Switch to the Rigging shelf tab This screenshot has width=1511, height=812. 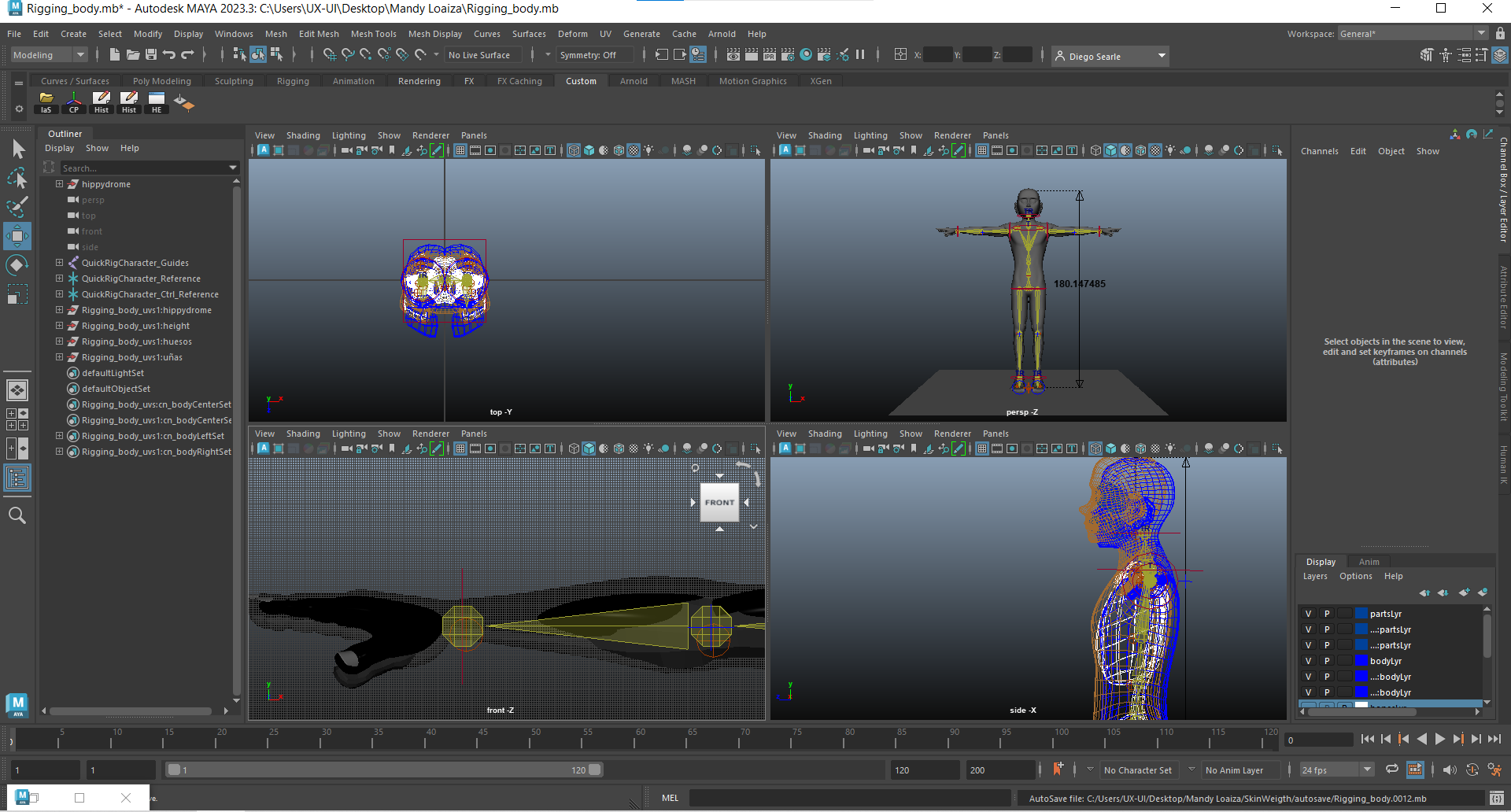(293, 81)
